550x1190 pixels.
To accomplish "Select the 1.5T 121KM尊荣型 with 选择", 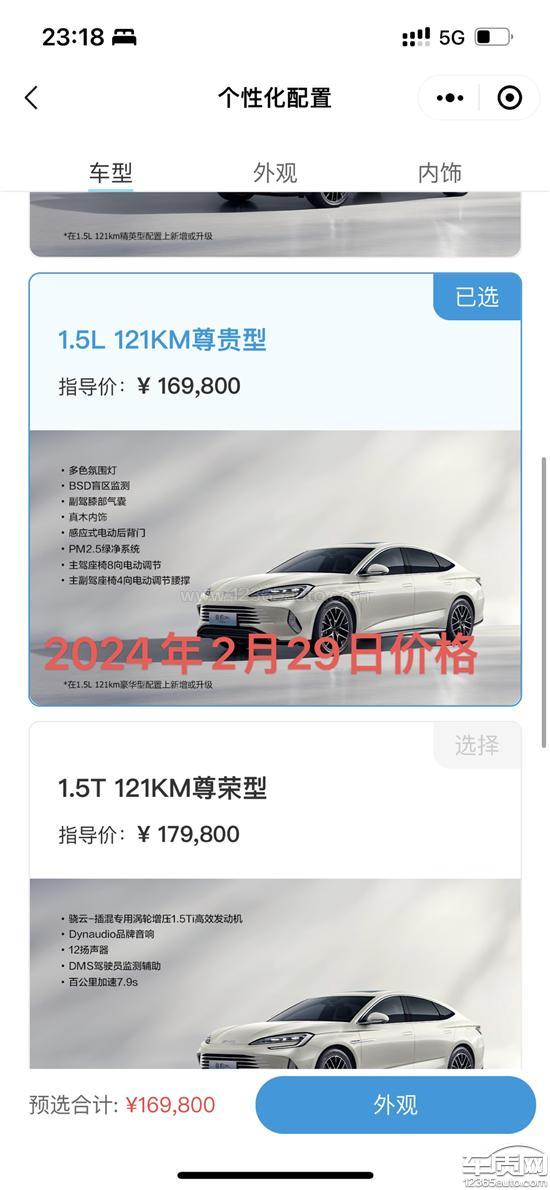I will (477, 745).
